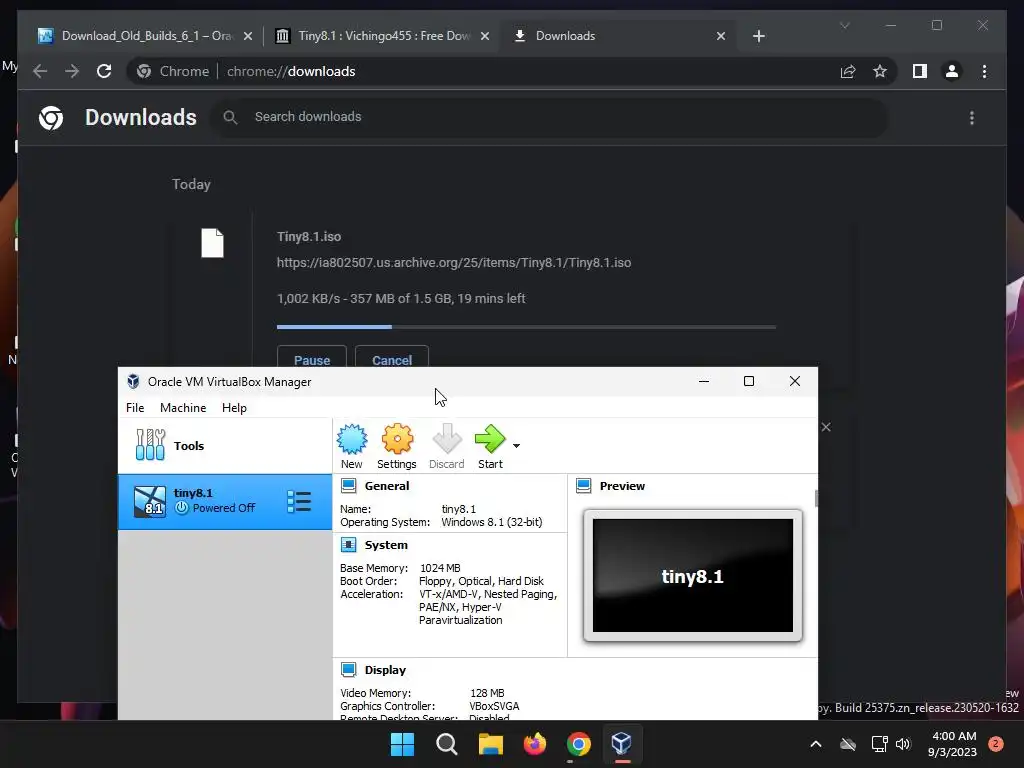1024x768 pixels.
Task: Bookmark this page with star icon
Action: click(880, 71)
